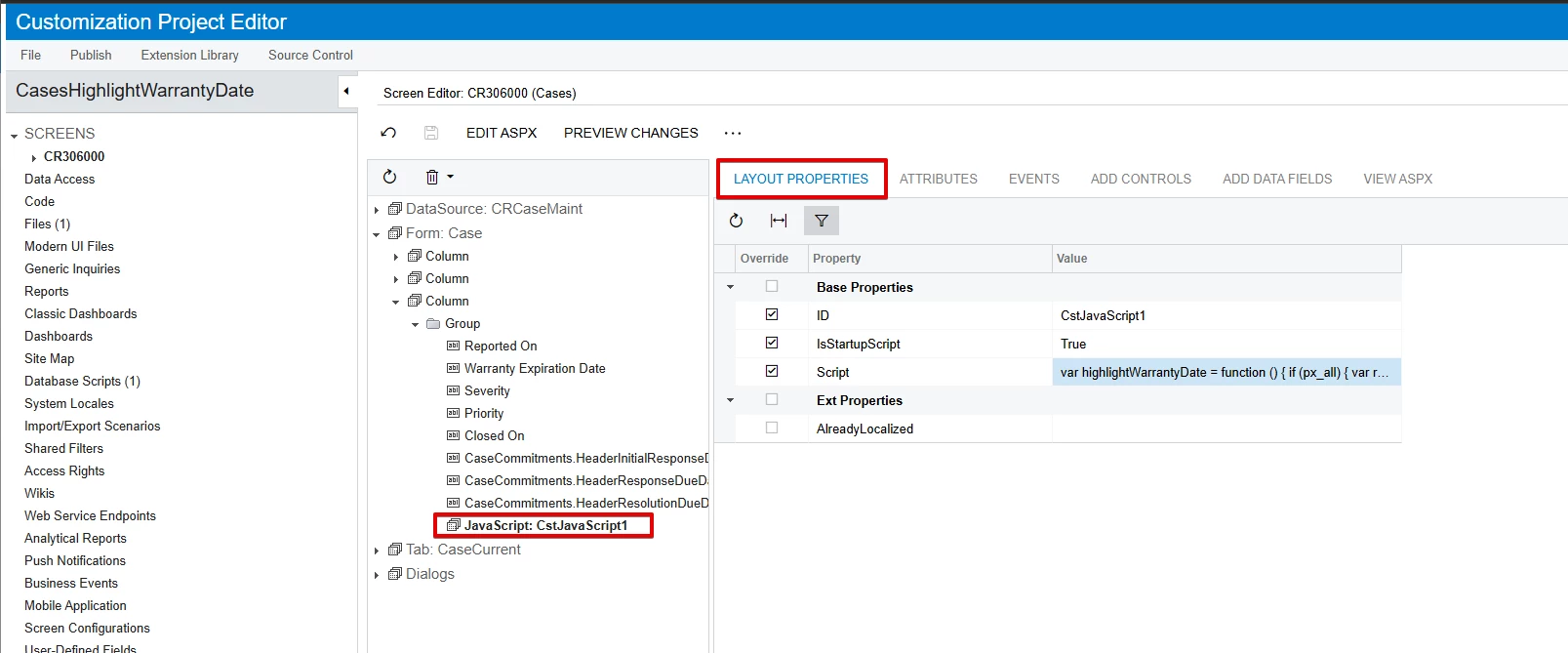Toggle the Base Properties override checkbox

click(772, 287)
